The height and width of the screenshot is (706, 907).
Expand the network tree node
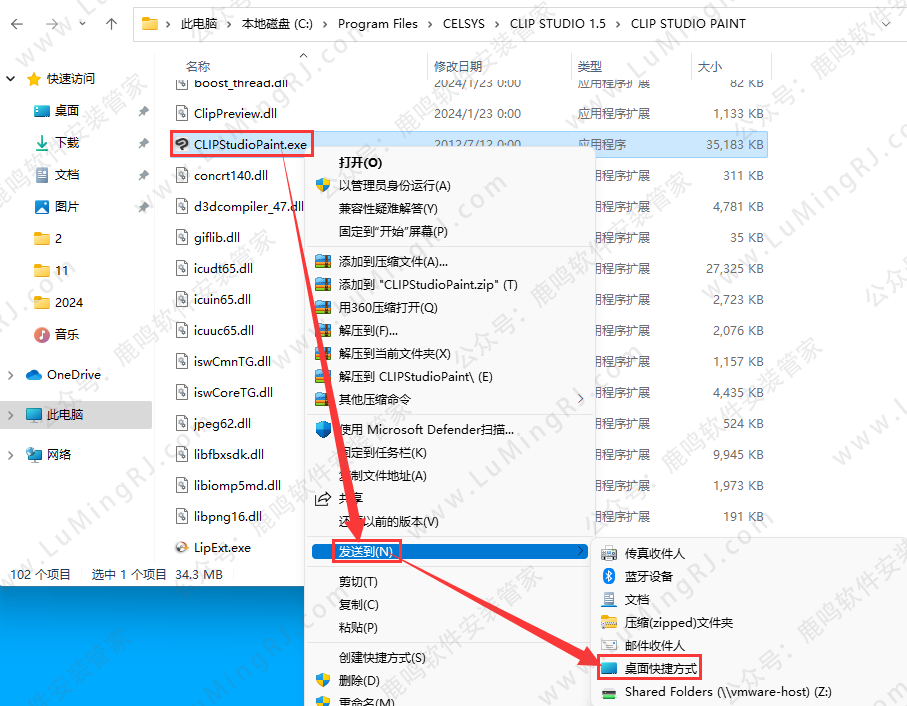point(11,455)
